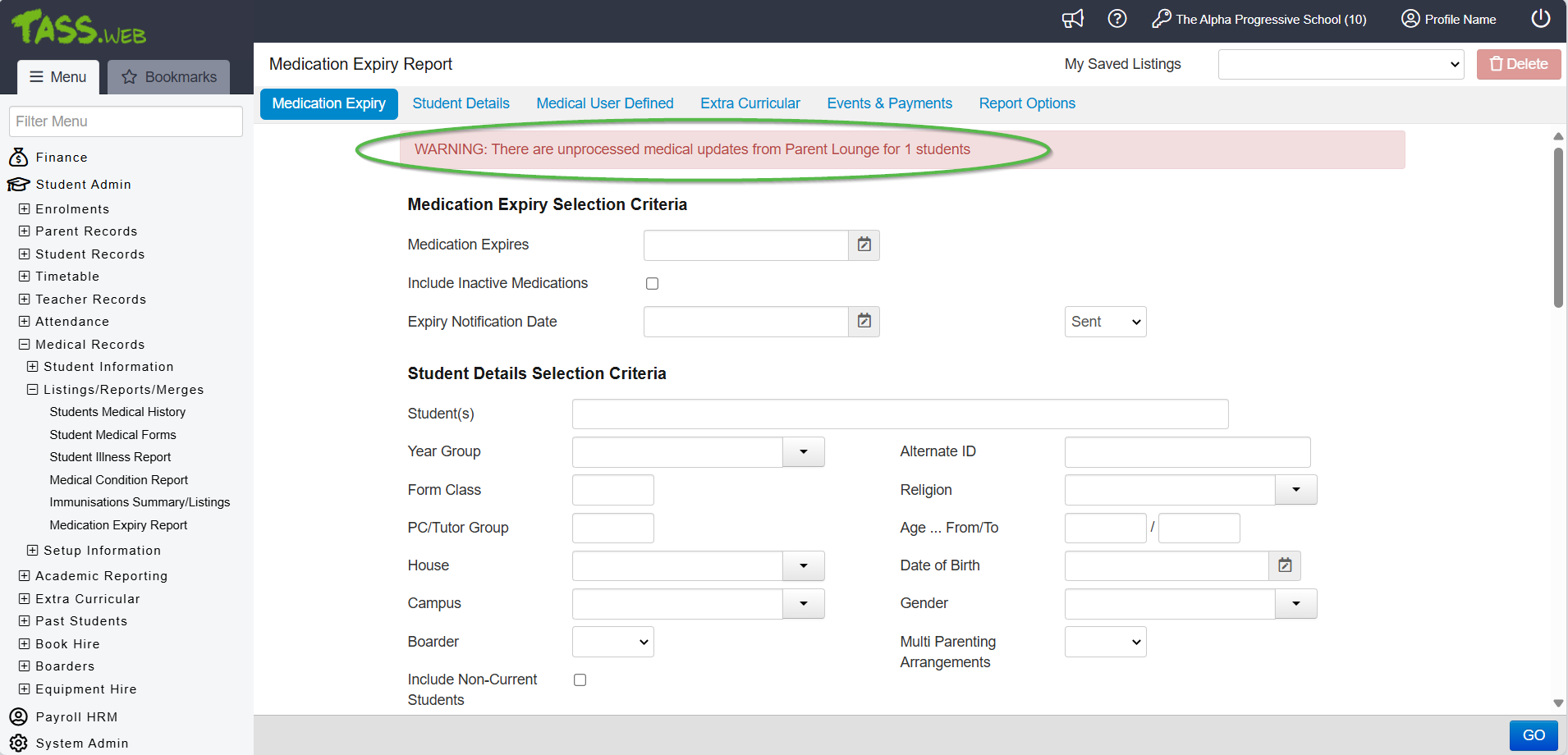Open the help question mark icon
Image resolution: width=1568 pixels, height=755 pixels.
tap(1116, 19)
